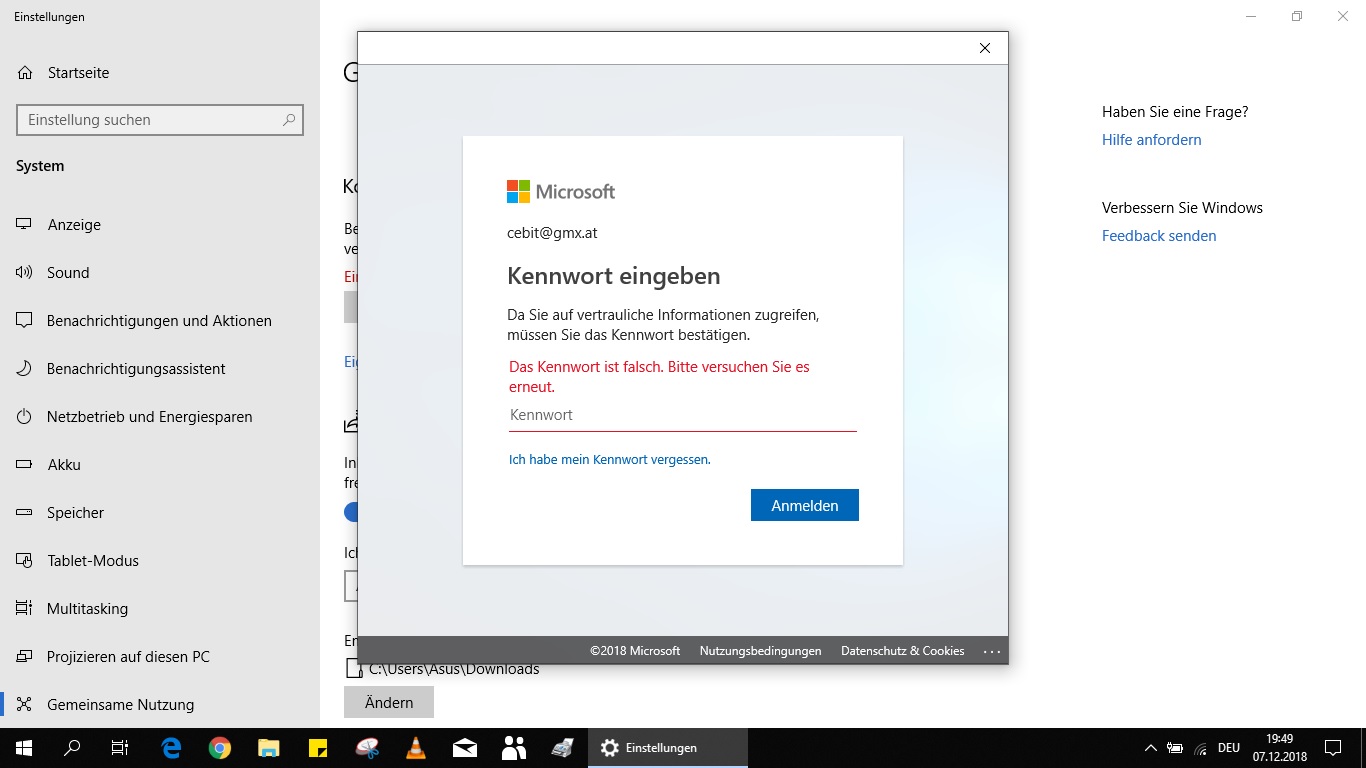The image size is (1366, 768).
Task: Open Task View in taskbar
Action: click(120, 748)
